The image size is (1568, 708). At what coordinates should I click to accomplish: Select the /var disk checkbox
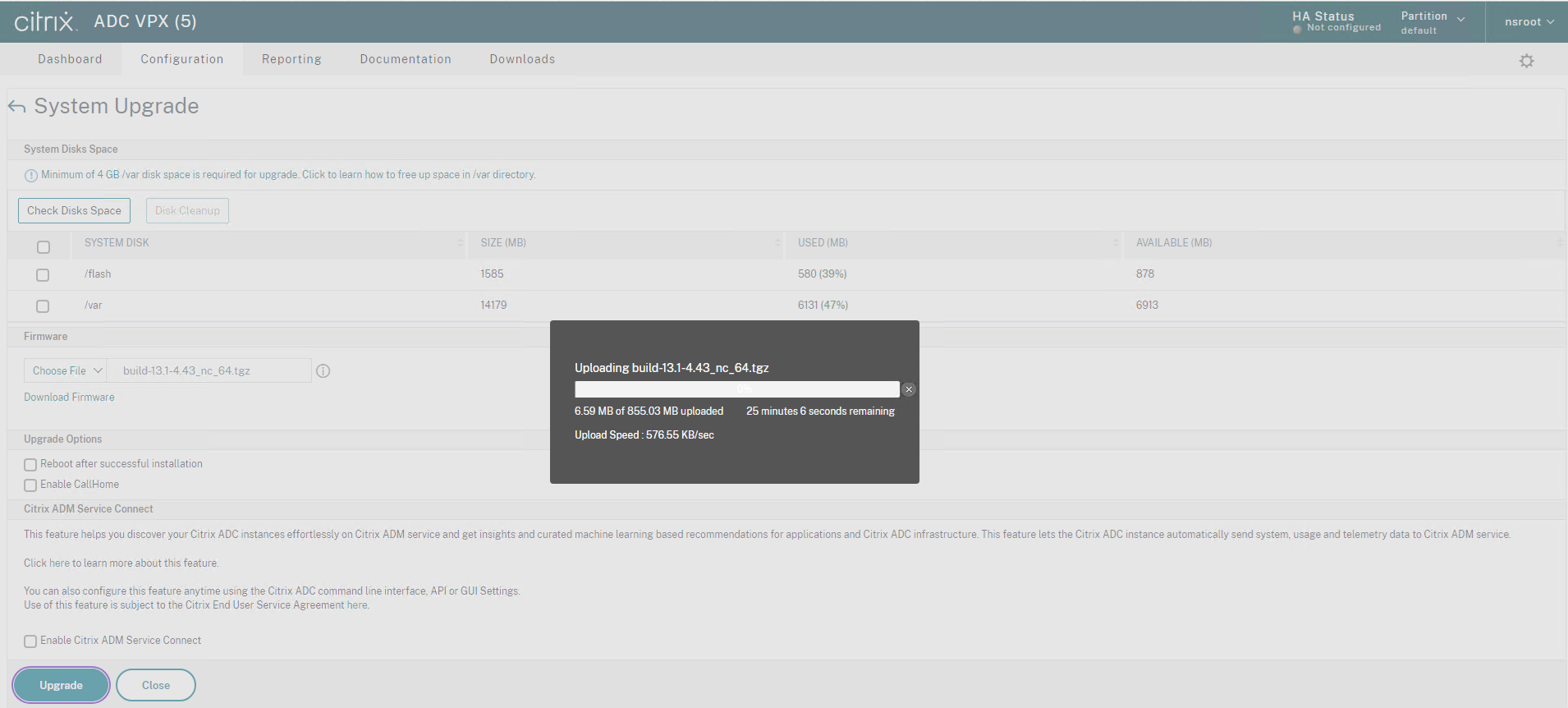coord(43,306)
